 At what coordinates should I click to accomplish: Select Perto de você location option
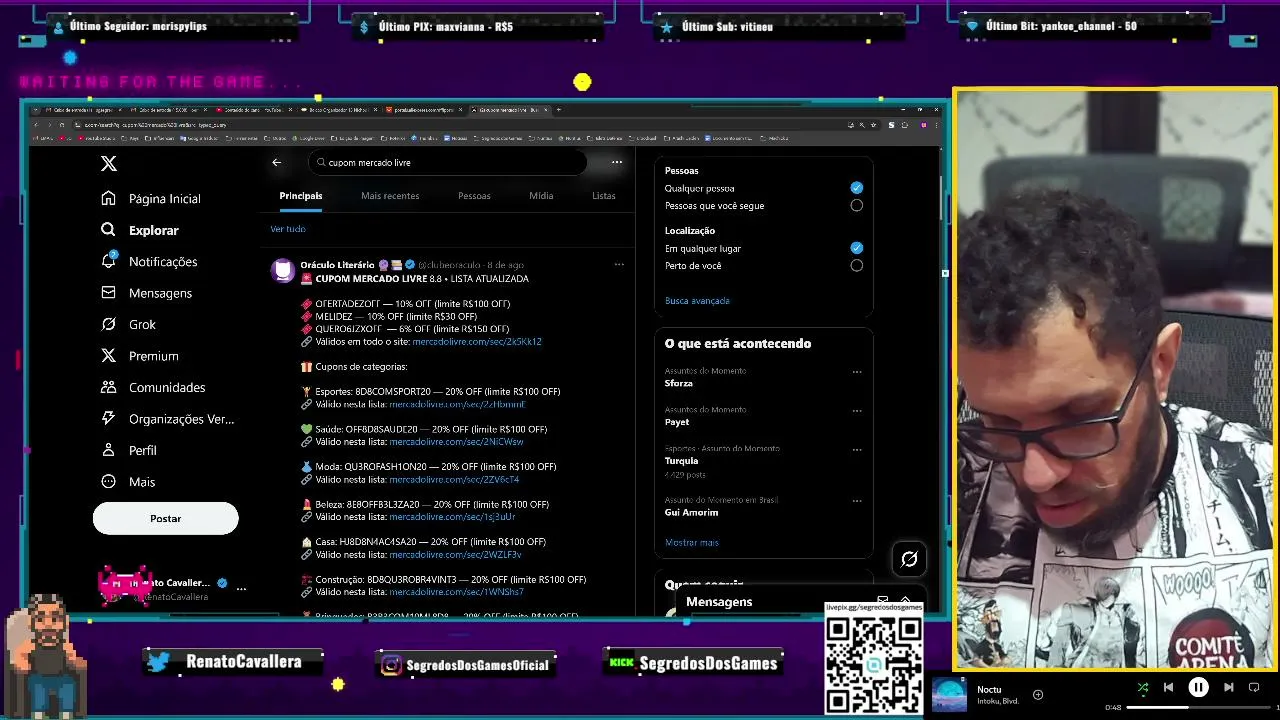click(x=856, y=265)
